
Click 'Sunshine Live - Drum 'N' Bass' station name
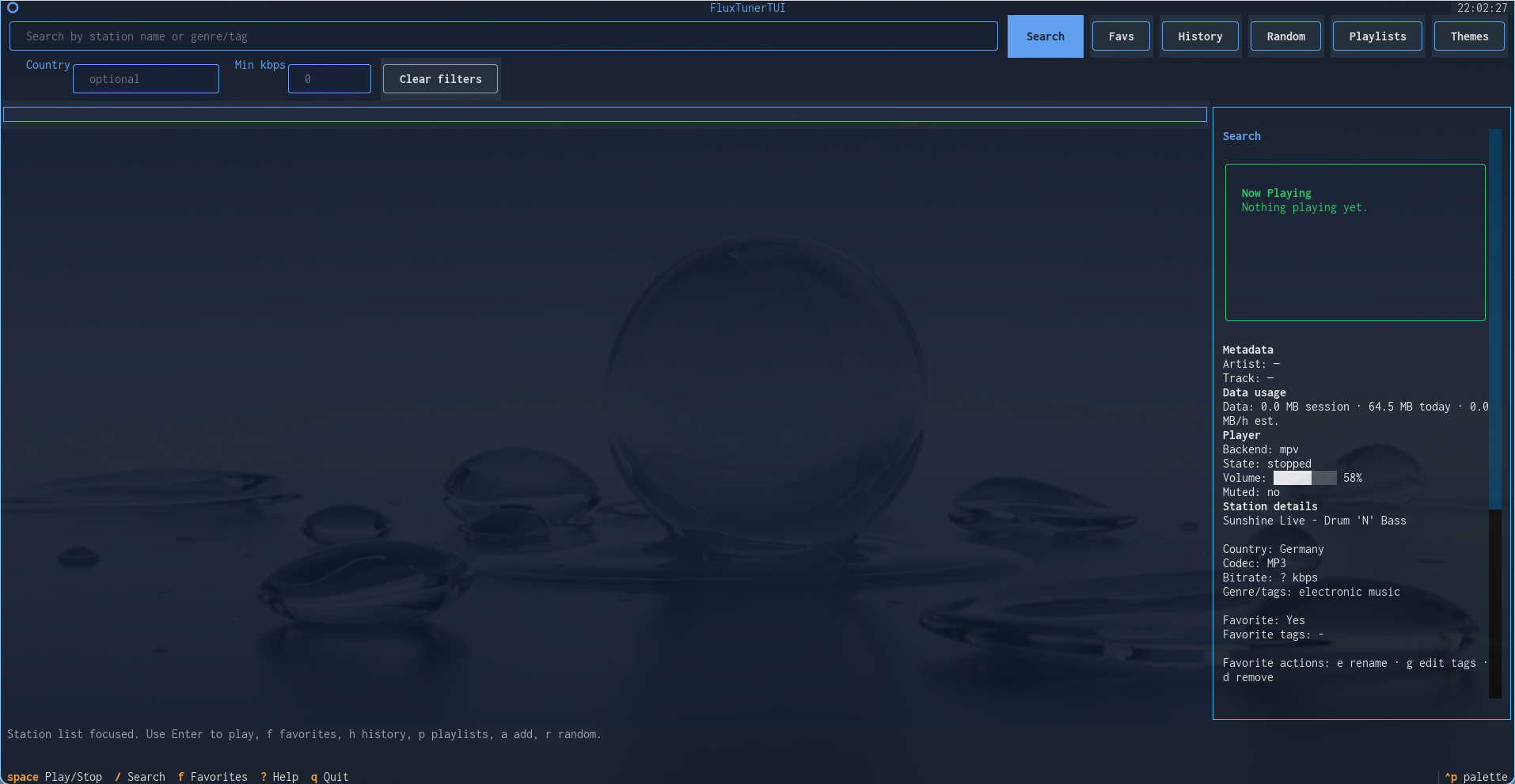pos(1314,521)
